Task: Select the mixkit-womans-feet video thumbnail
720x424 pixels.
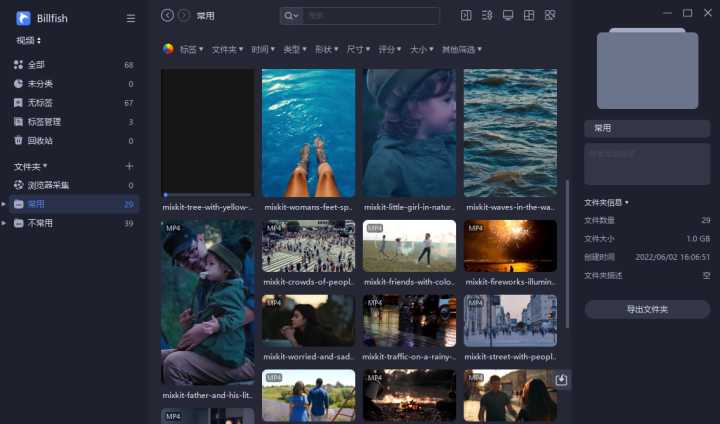Action: click(x=309, y=133)
